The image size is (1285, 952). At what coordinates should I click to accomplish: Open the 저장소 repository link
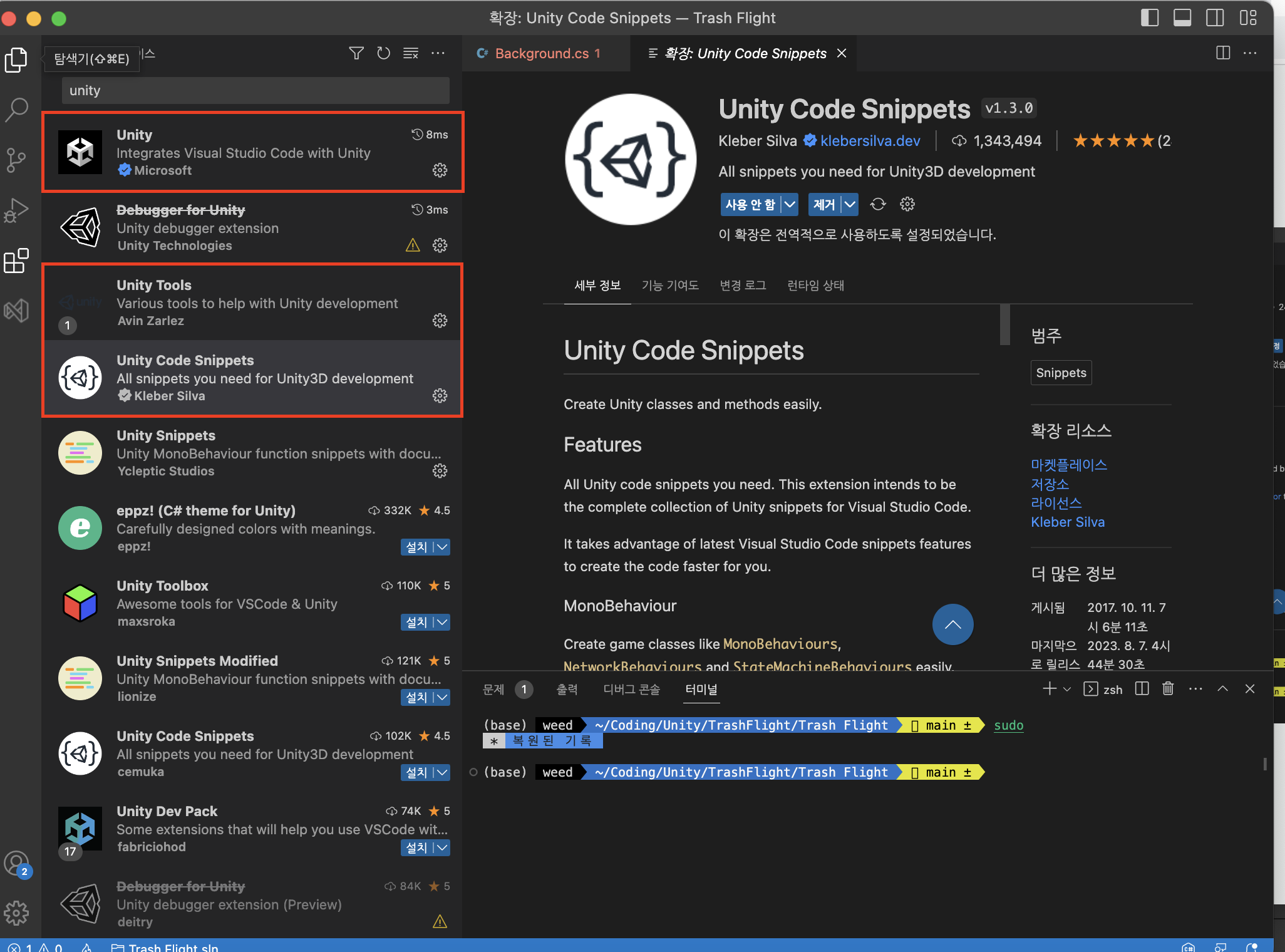(1050, 484)
